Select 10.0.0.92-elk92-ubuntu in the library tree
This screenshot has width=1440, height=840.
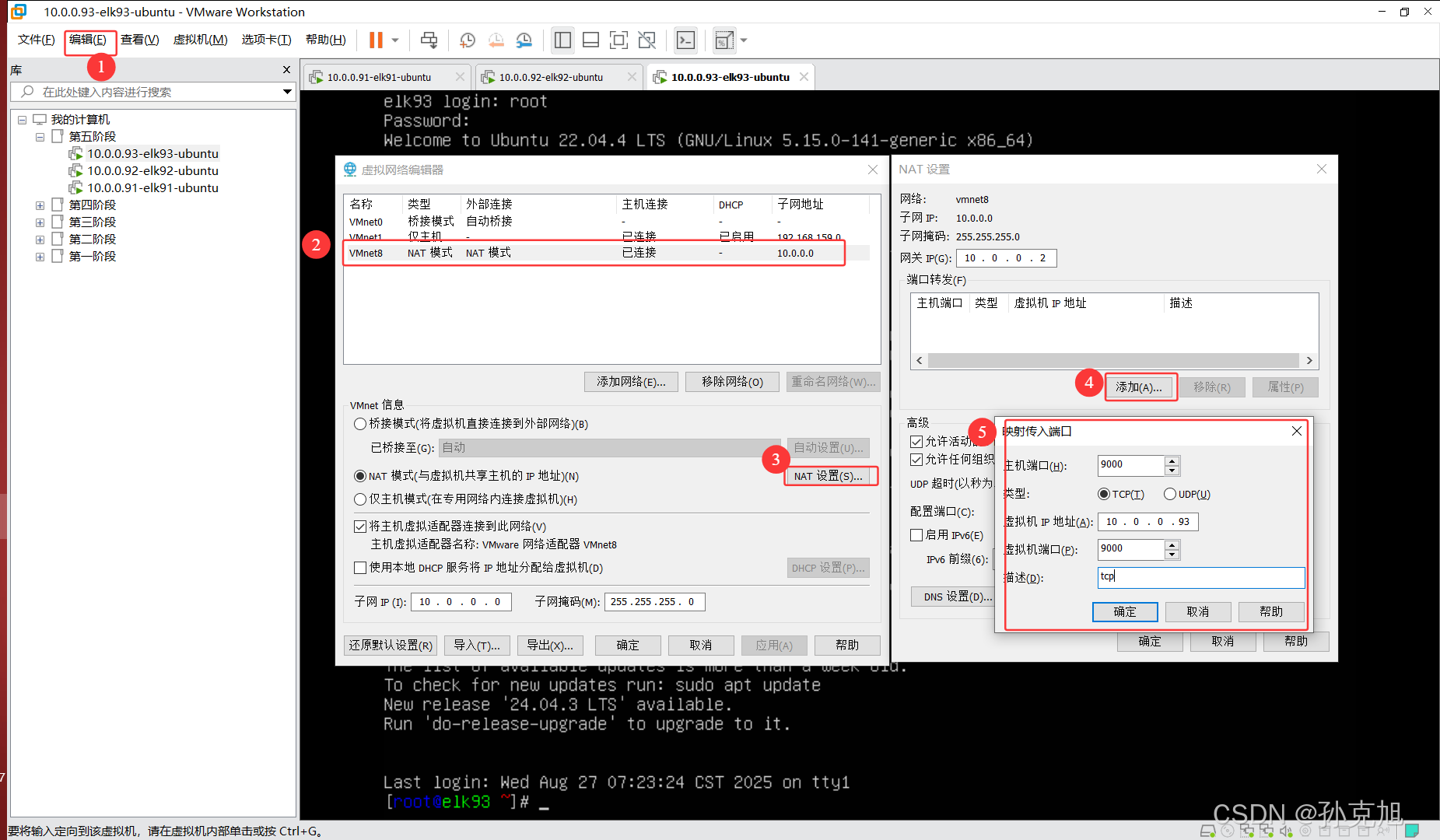152,170
